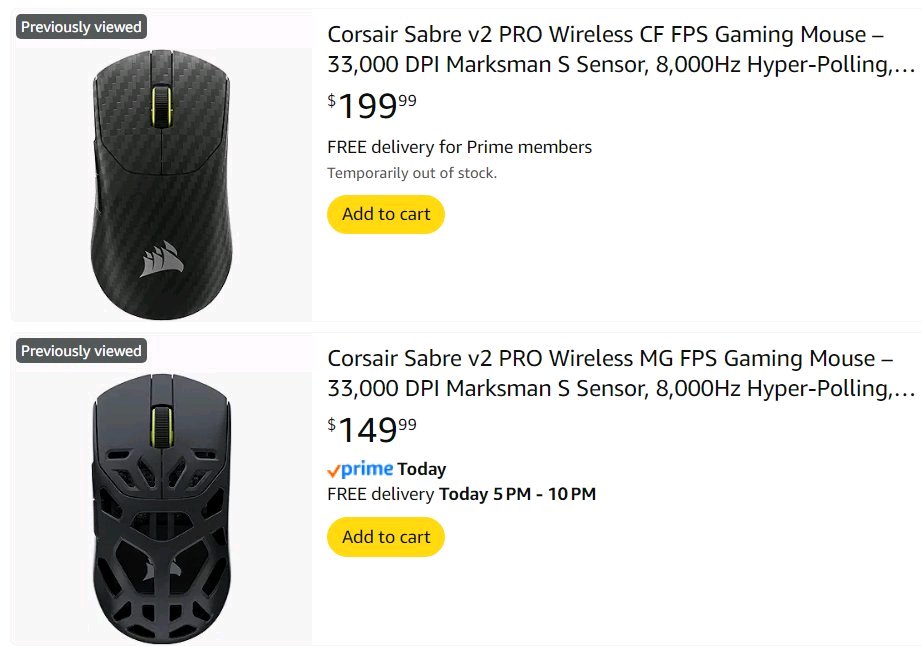Click the Previously viewed badge on MG mouse
The height and width of the screenshot is (654, 922).
[x=82, y=351]
